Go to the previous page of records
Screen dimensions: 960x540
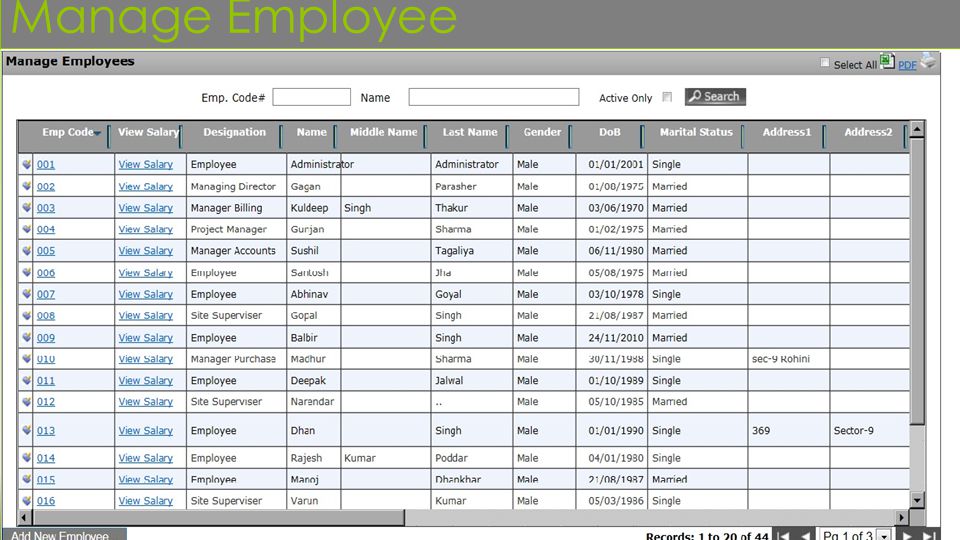[806, 536]
